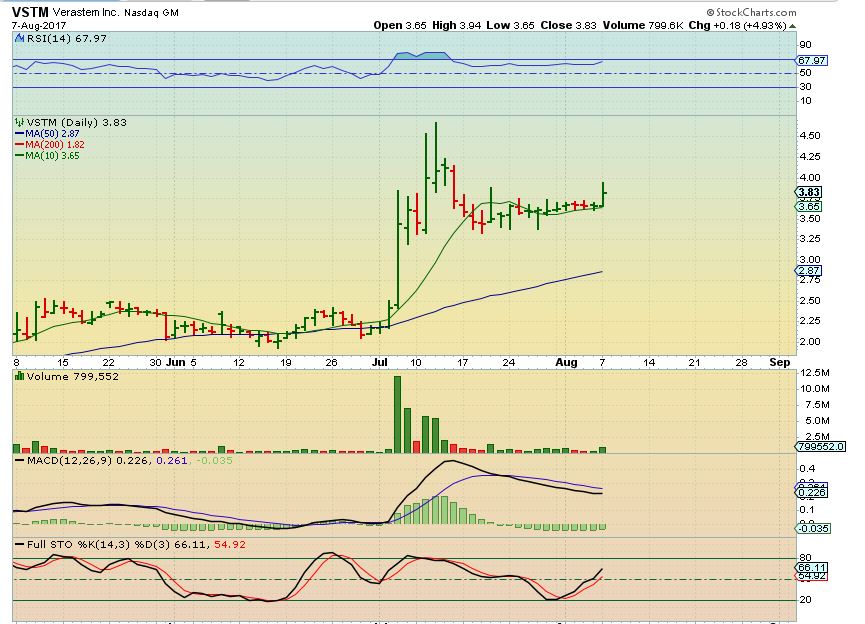Click the red MA(200) legend line marker
Image resolution: width=865 pixels, height=624 pixels.
click(19, 144)
